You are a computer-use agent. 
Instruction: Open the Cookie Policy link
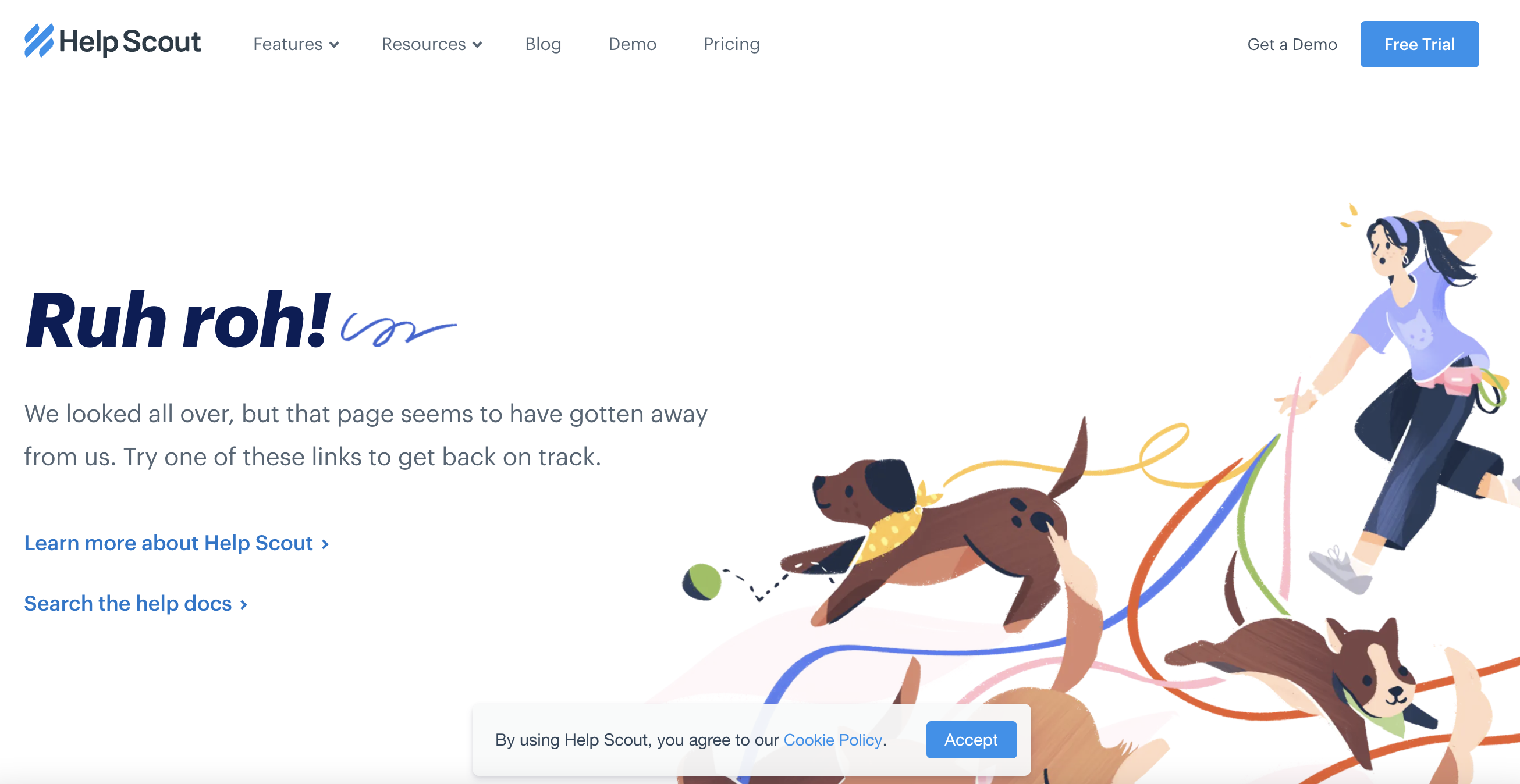tap(833, 740)
